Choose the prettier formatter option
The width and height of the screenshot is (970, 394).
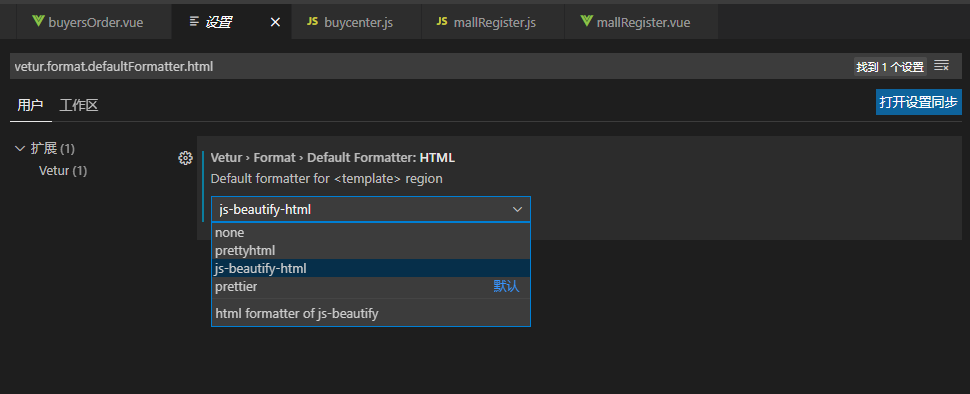tap(371, 286)
